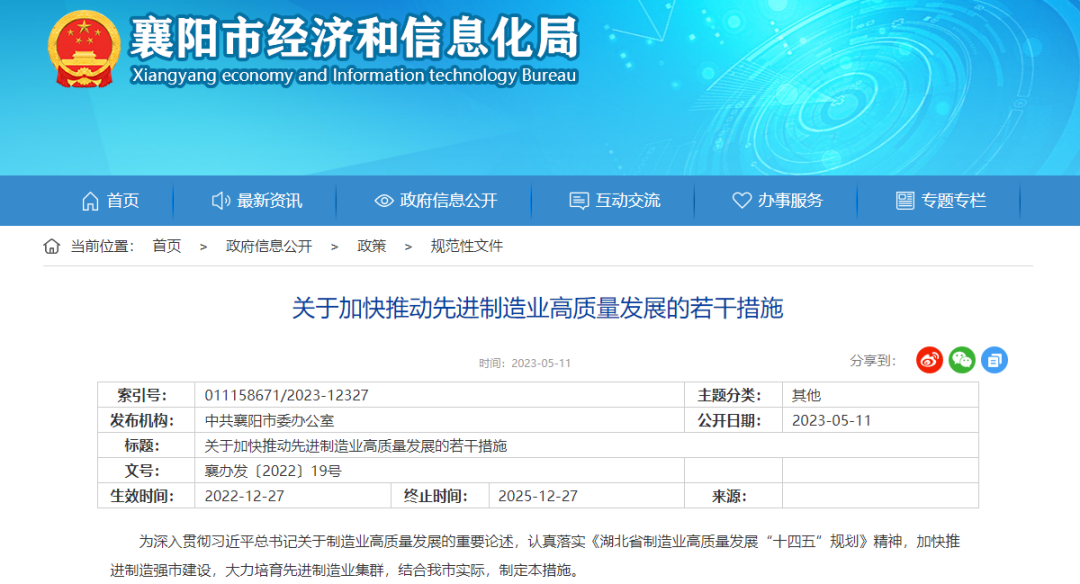Viewport: 1080px width, 584px height.
Task: Go to 规范性文件 in breadcrumb
Action: click(x=466, y=247)
